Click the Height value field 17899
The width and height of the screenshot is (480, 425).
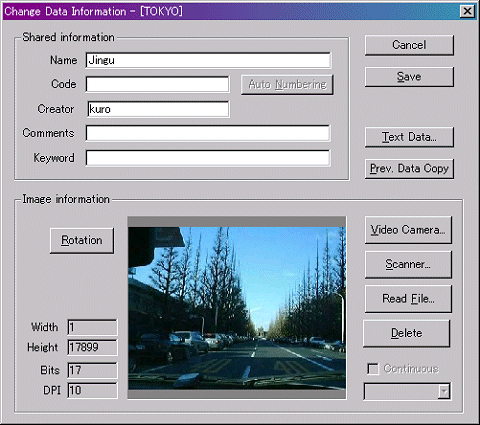pos(92,347)
